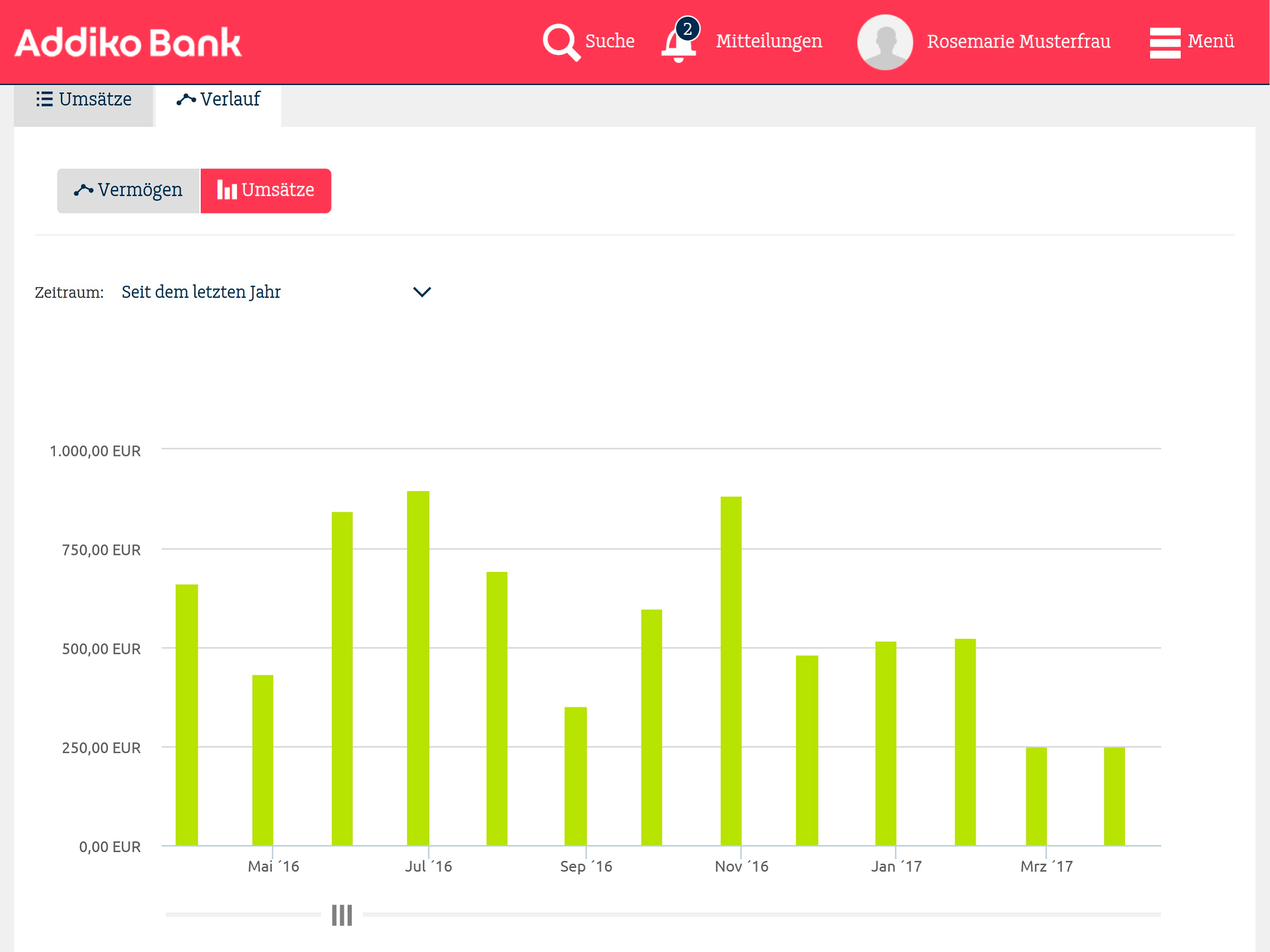Open the hamburger menu icon

[x=1165, y=42]
